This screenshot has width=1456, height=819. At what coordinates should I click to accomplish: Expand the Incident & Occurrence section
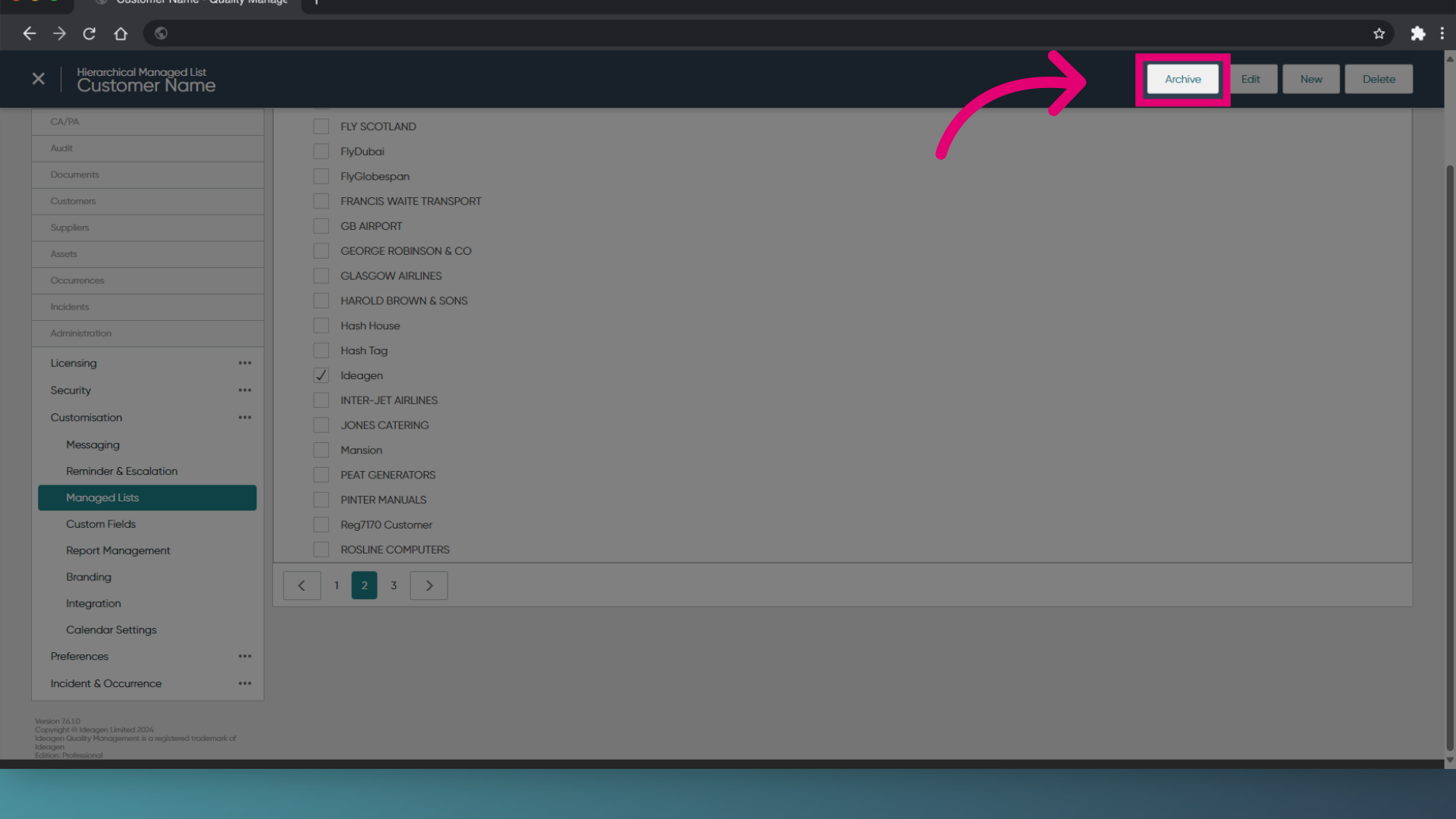(106, 684)
